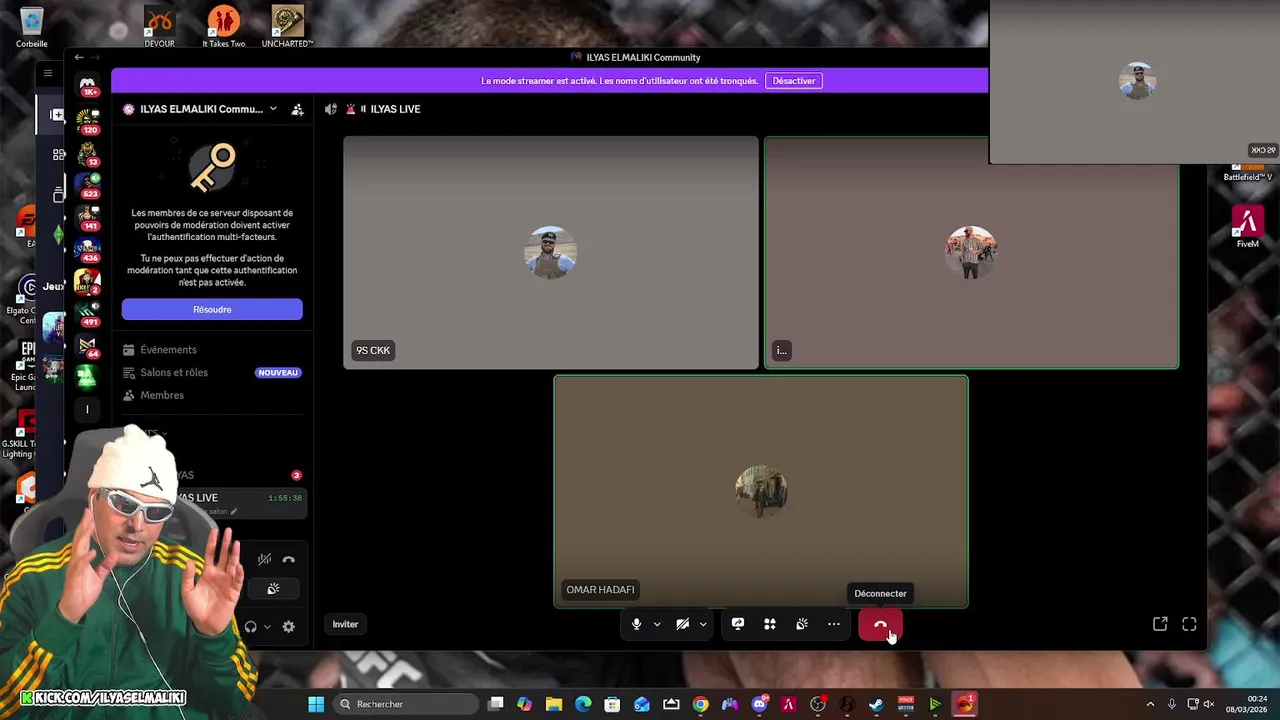
Task: Open soundboard button in voice panel
Action: [x=273, y=589]
